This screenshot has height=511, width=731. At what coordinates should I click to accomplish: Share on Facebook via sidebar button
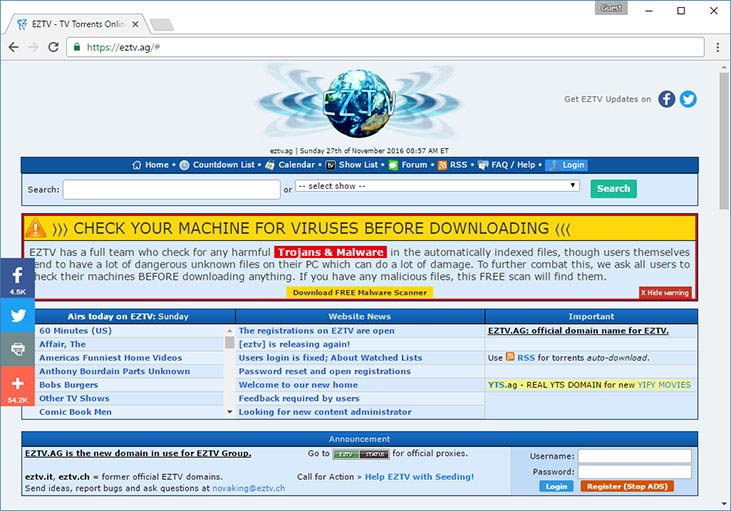pos(17,278)
